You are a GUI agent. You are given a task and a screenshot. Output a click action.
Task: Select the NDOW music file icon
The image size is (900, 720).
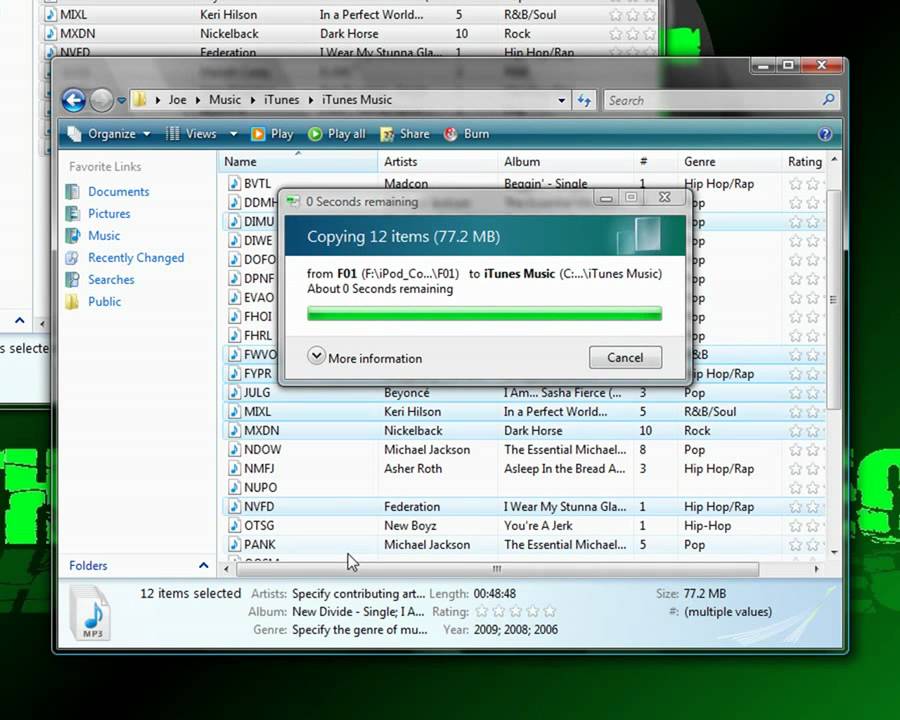[234, 450]
